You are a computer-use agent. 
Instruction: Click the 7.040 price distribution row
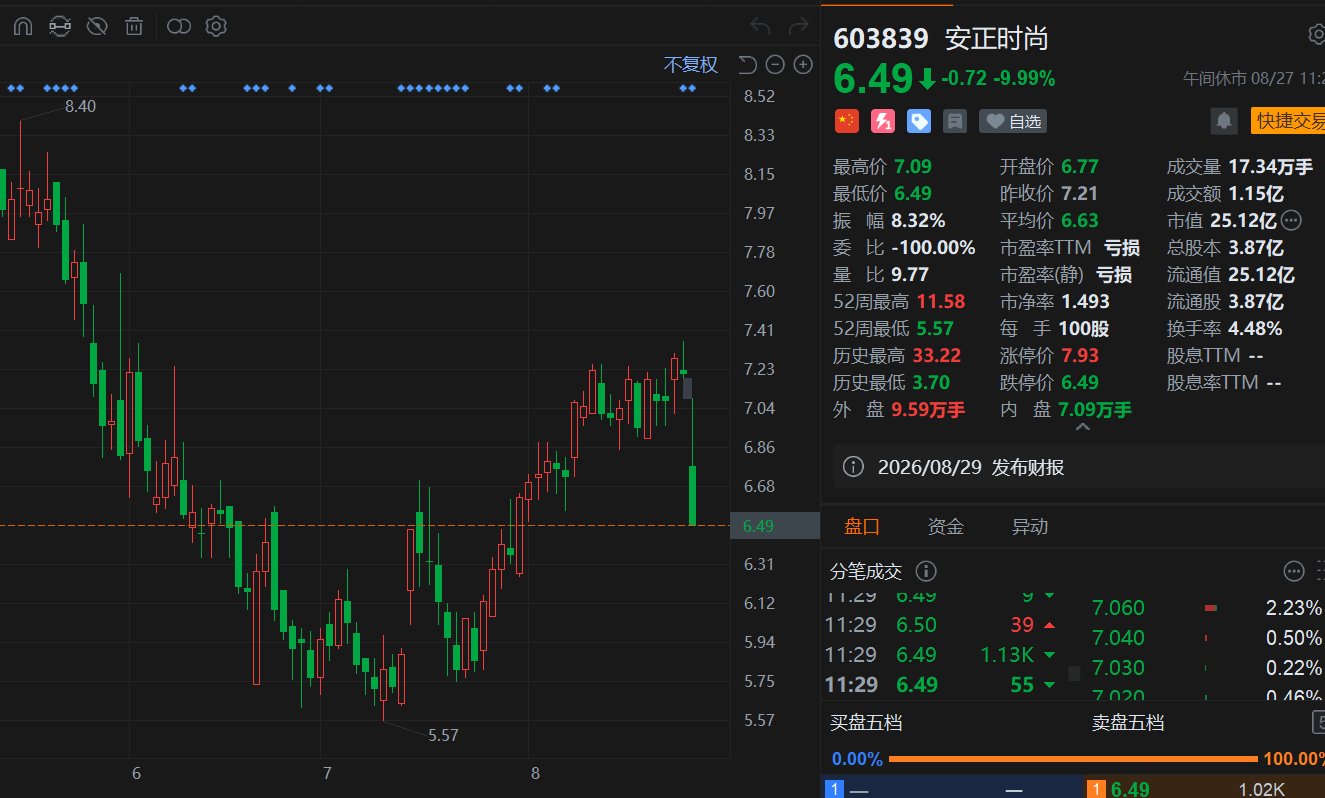(x=1207, y=638)
